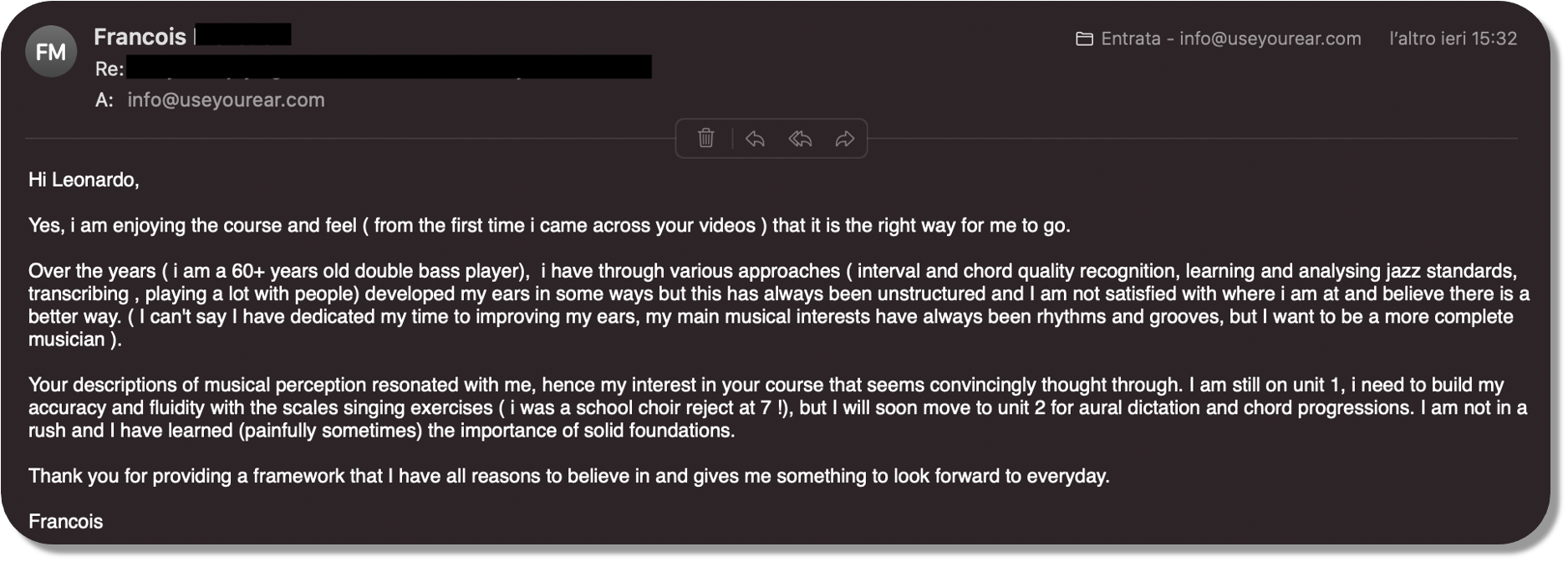Click the Re: subject label
The height and width of the screenshot is (562, 1568).
(109, 69)
